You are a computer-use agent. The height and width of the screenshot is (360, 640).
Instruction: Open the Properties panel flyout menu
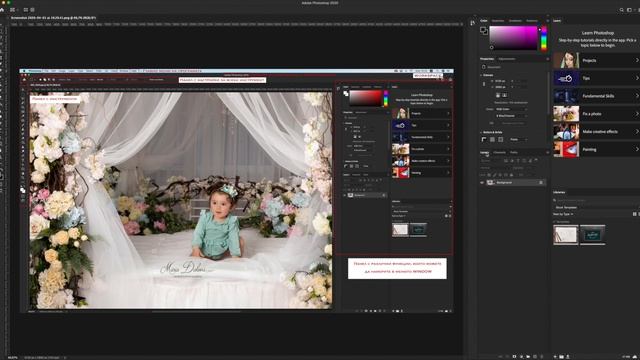point(548,59)
